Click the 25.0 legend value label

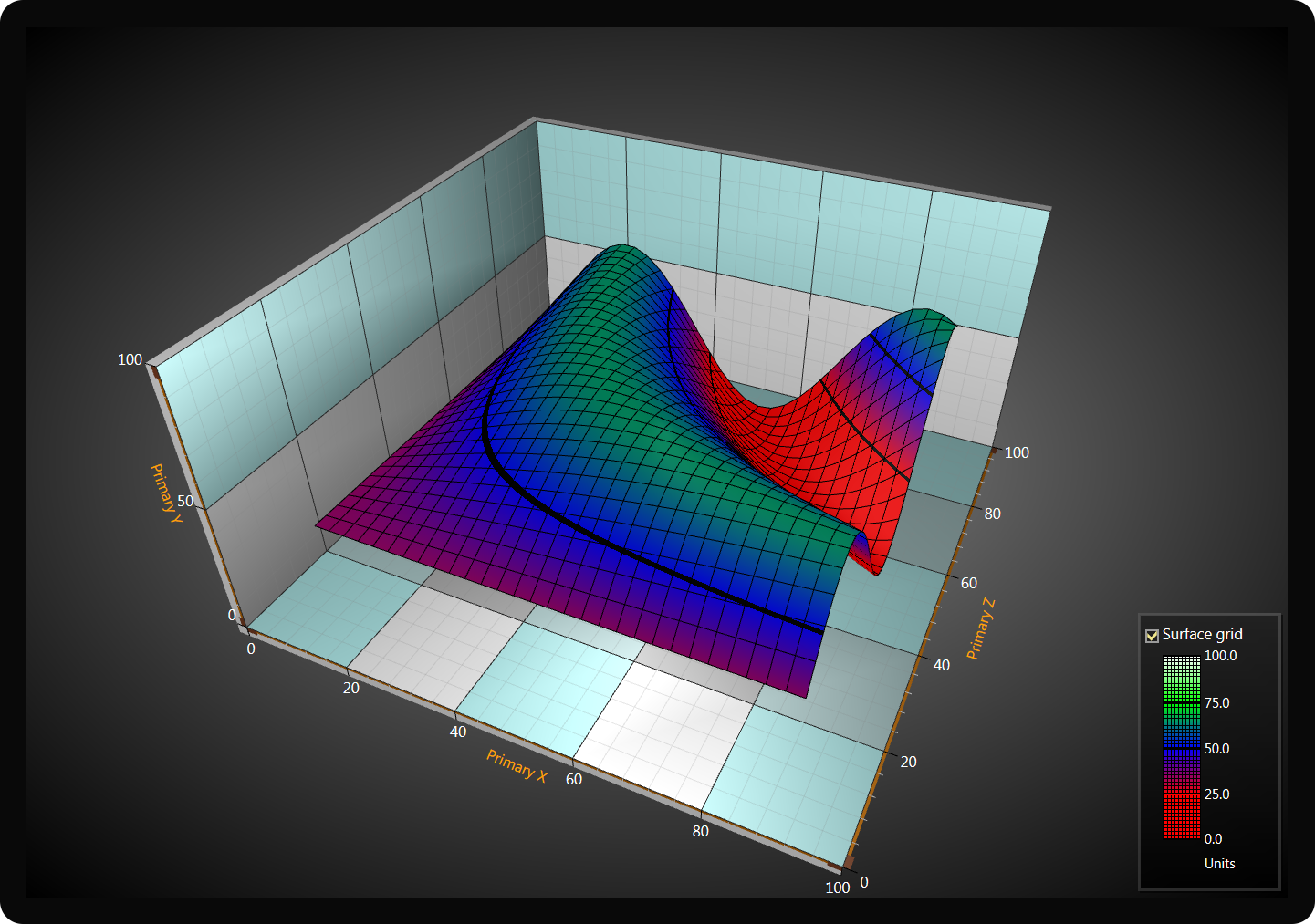pos(1216,794)
